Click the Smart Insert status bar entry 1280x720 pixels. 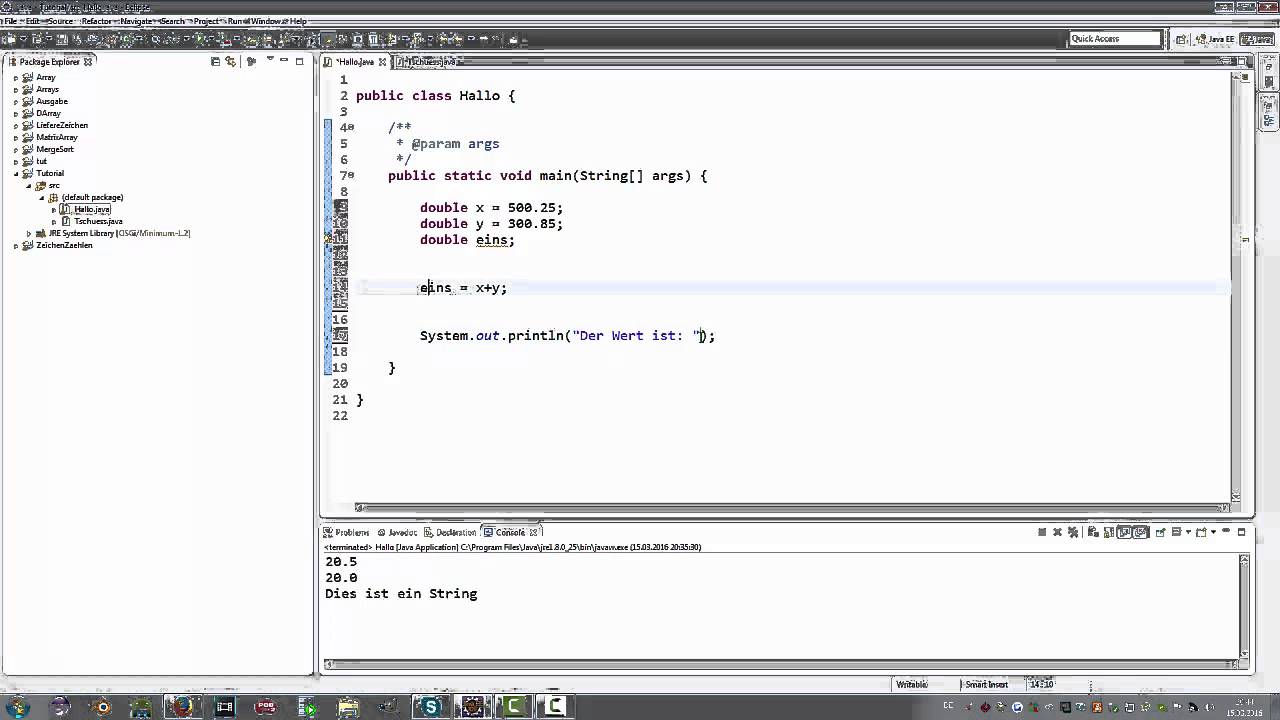[986, 685]
